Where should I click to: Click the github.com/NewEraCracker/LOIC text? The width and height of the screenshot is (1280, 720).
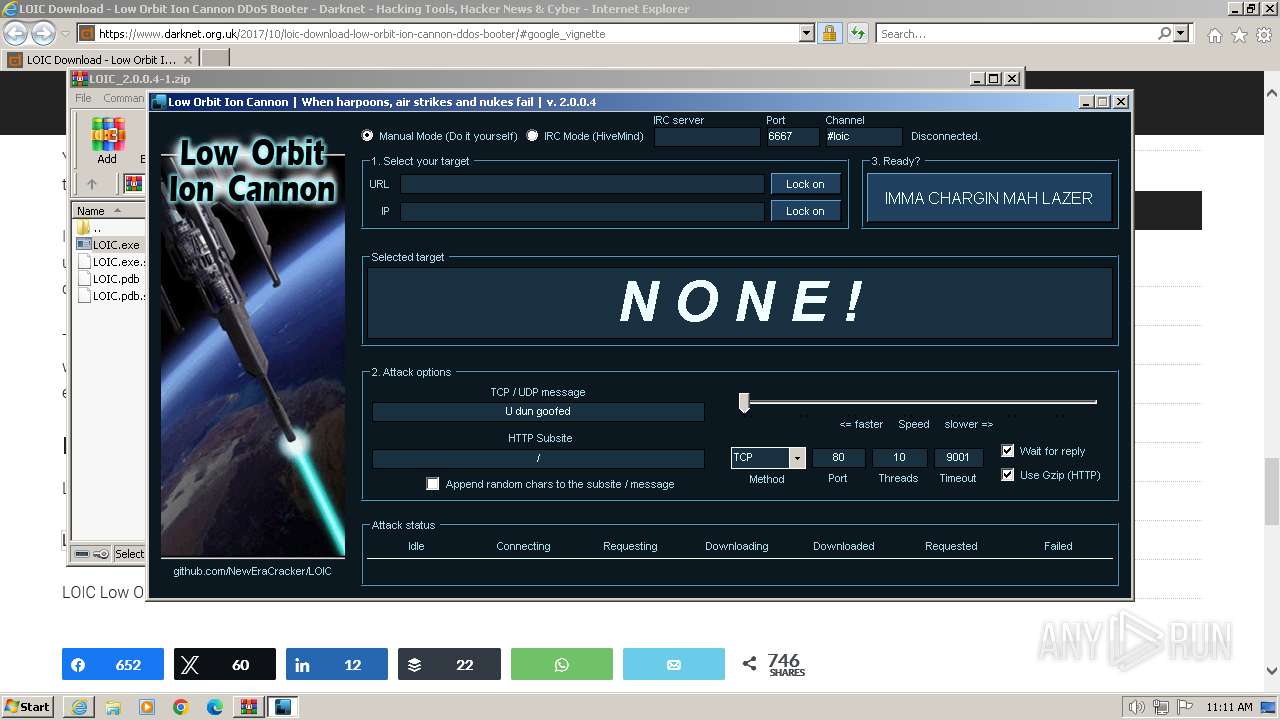[252, 571]
